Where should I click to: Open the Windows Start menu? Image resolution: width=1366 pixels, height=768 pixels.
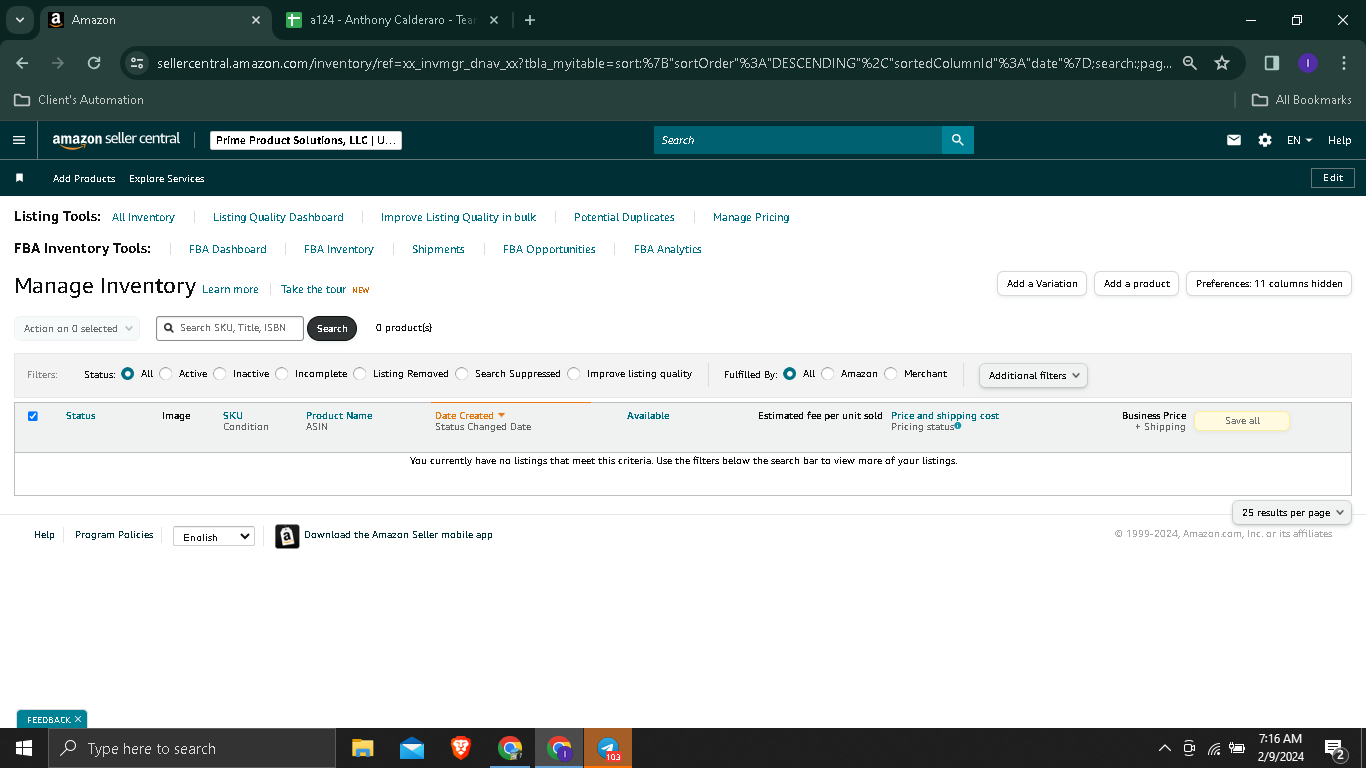click(23, 748)
